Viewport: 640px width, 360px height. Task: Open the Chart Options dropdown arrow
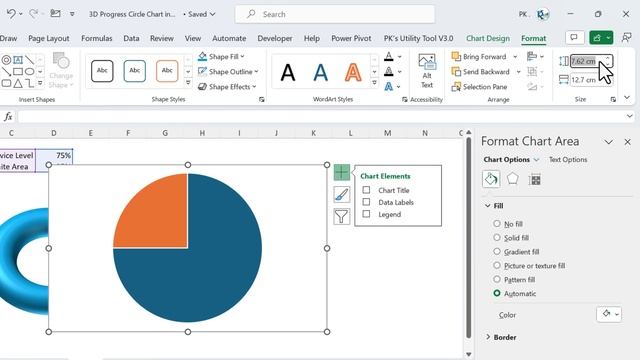pos(536,160)
